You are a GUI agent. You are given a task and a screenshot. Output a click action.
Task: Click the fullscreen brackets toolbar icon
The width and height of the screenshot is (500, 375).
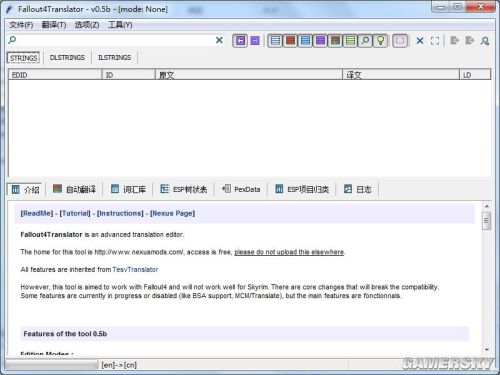(435, 41)
